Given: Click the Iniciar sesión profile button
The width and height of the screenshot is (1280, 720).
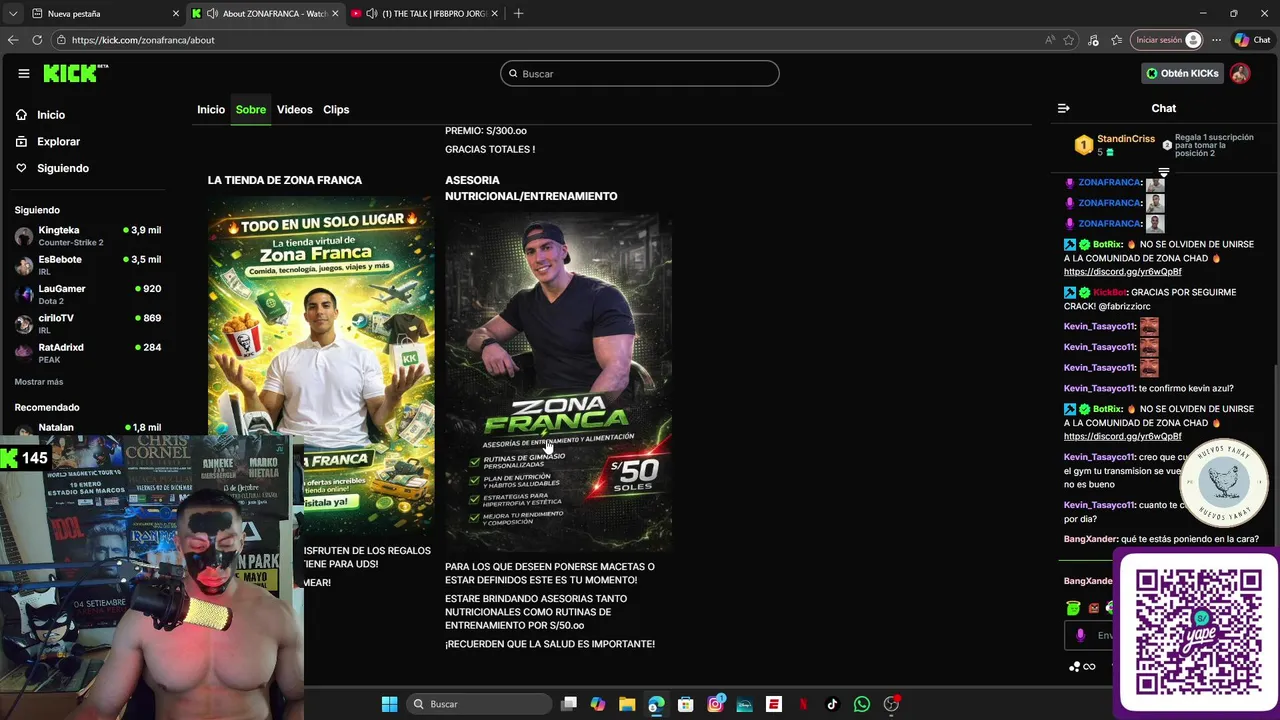Looking at the screenshot, I should (x=1167, y=40).
